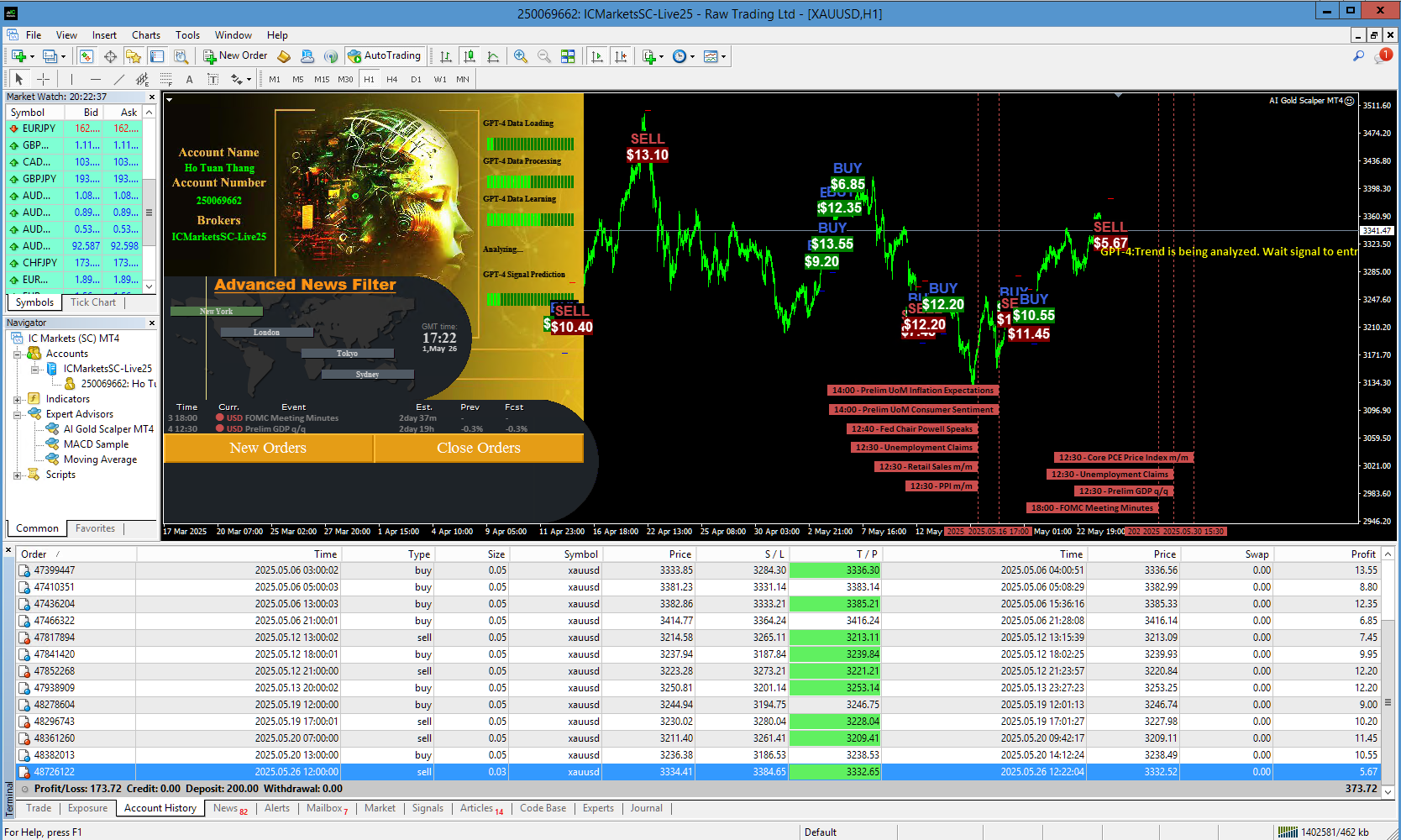This screenshot has width=1401, height=840.
Task: Draw a horizontal line tool
Action: click(x=95, y=79)
